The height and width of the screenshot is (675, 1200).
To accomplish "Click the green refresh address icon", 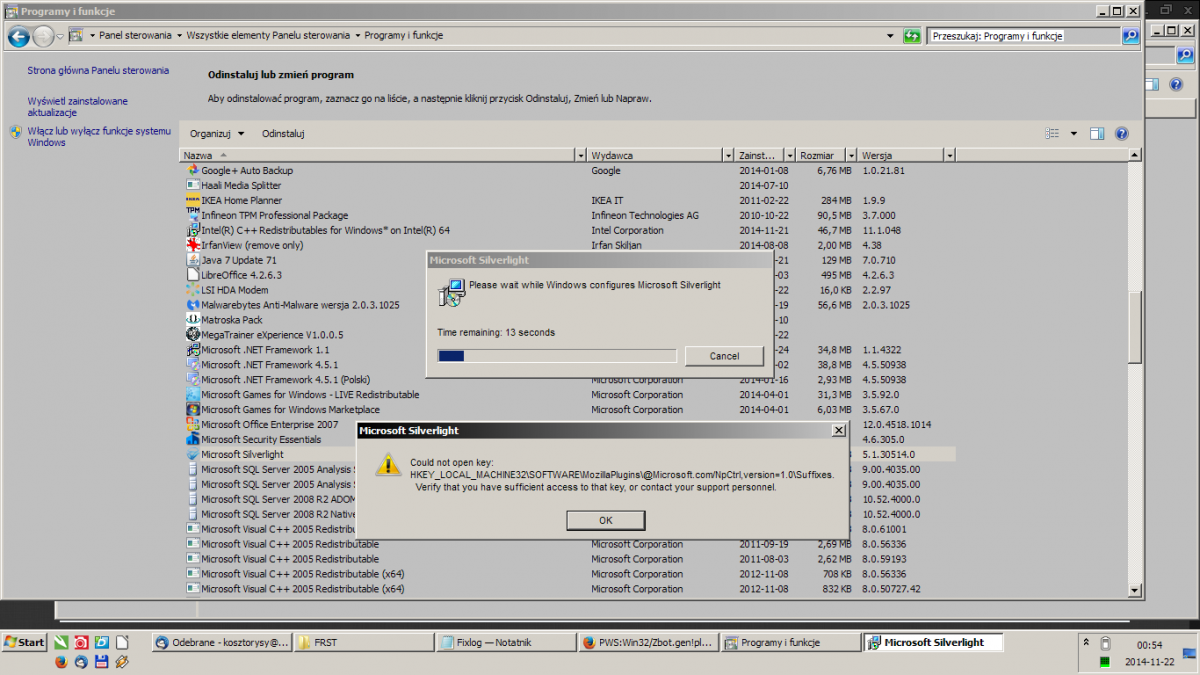I will tap(912, 36).
